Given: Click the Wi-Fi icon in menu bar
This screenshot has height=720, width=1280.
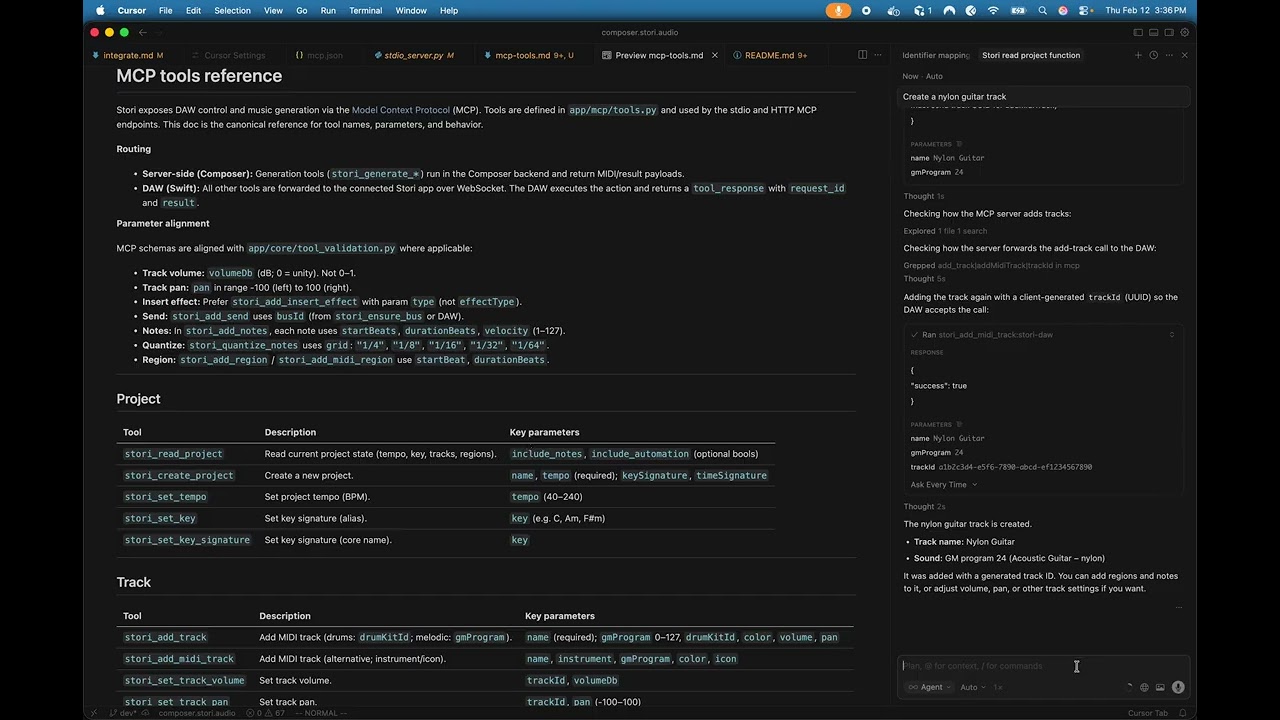Looking at the screenshot, I should click(x=993, y=10).
